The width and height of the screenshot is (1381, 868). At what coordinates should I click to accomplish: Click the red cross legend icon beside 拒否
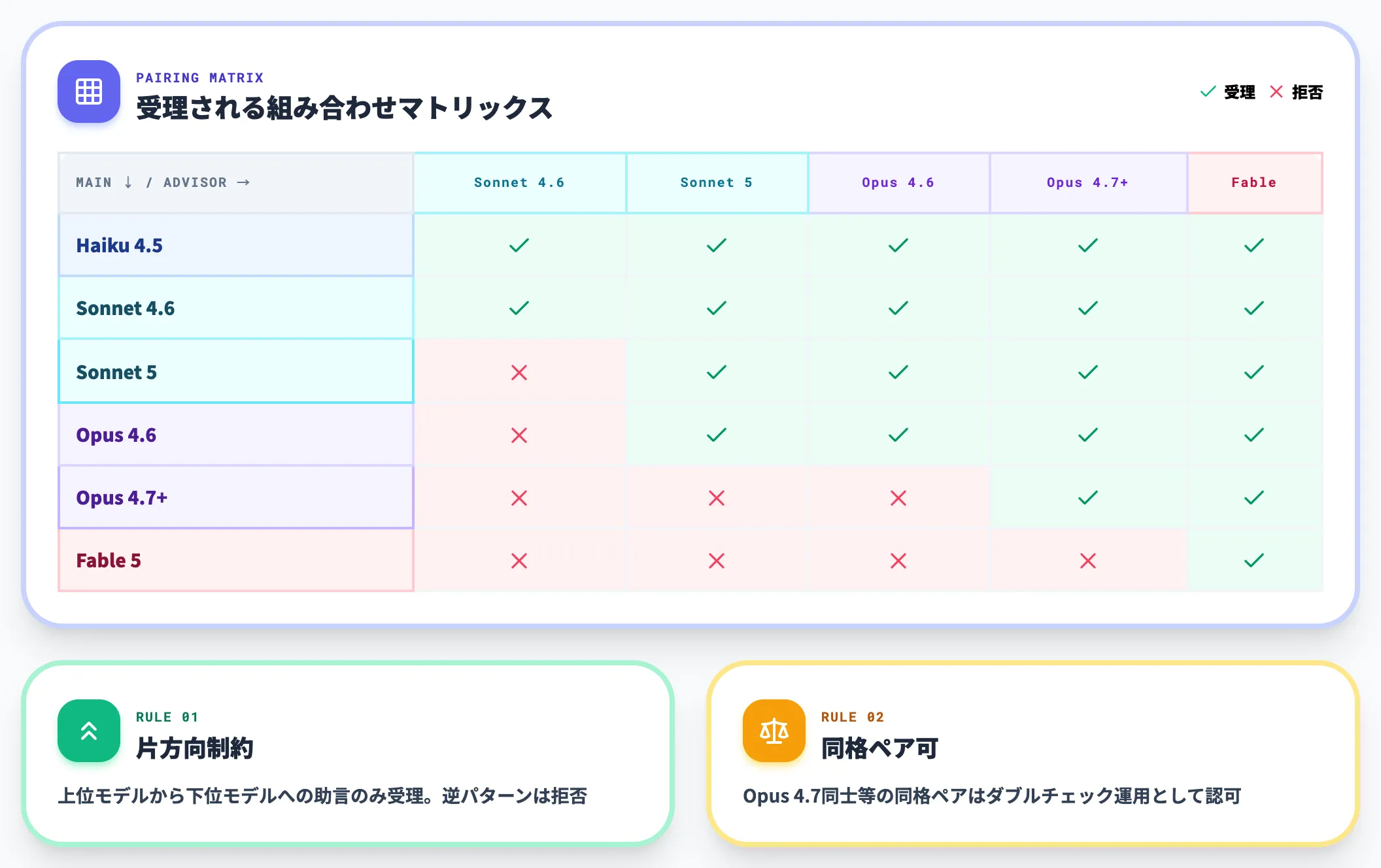pyautogui.click(x=1276, y=92)
